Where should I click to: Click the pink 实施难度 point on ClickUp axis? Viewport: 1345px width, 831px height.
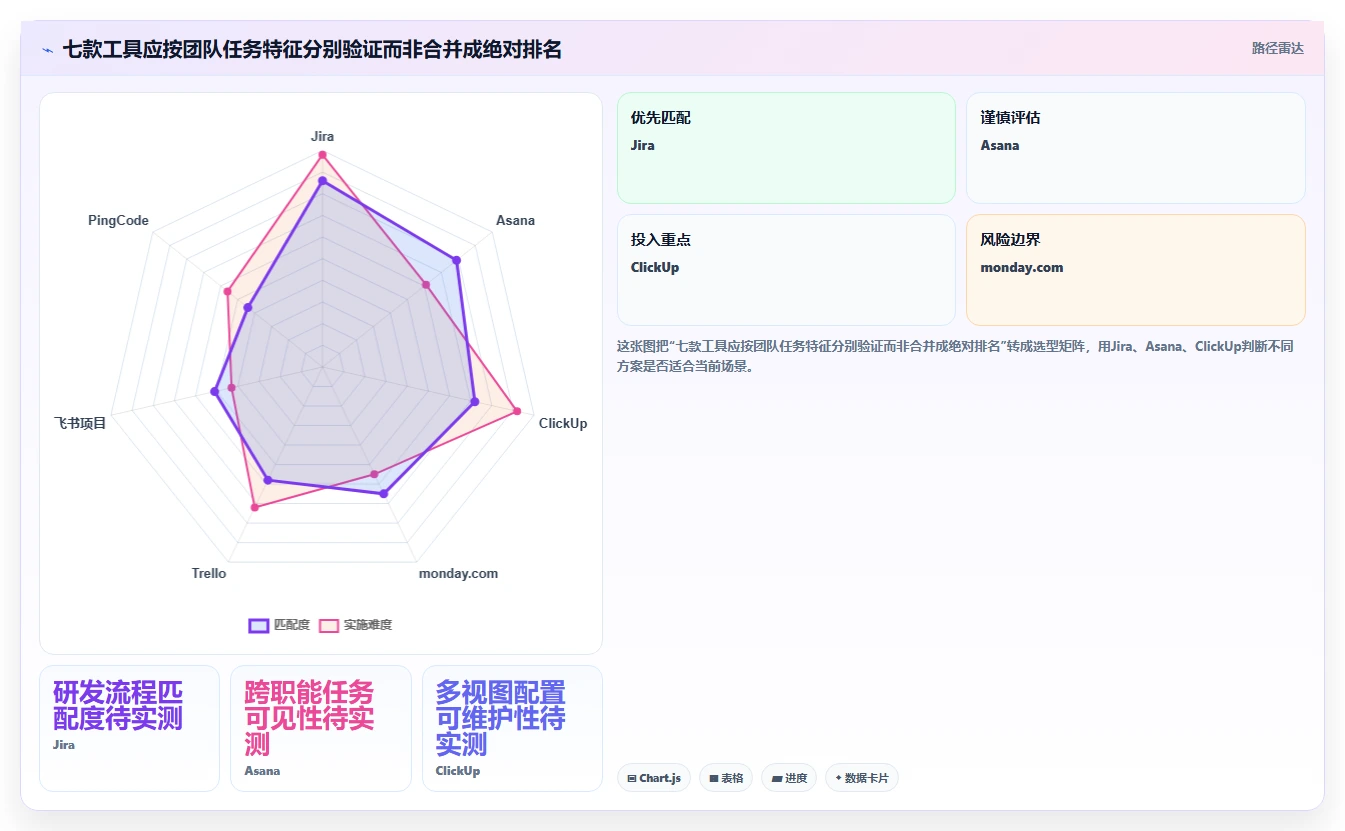pos(516,411)
